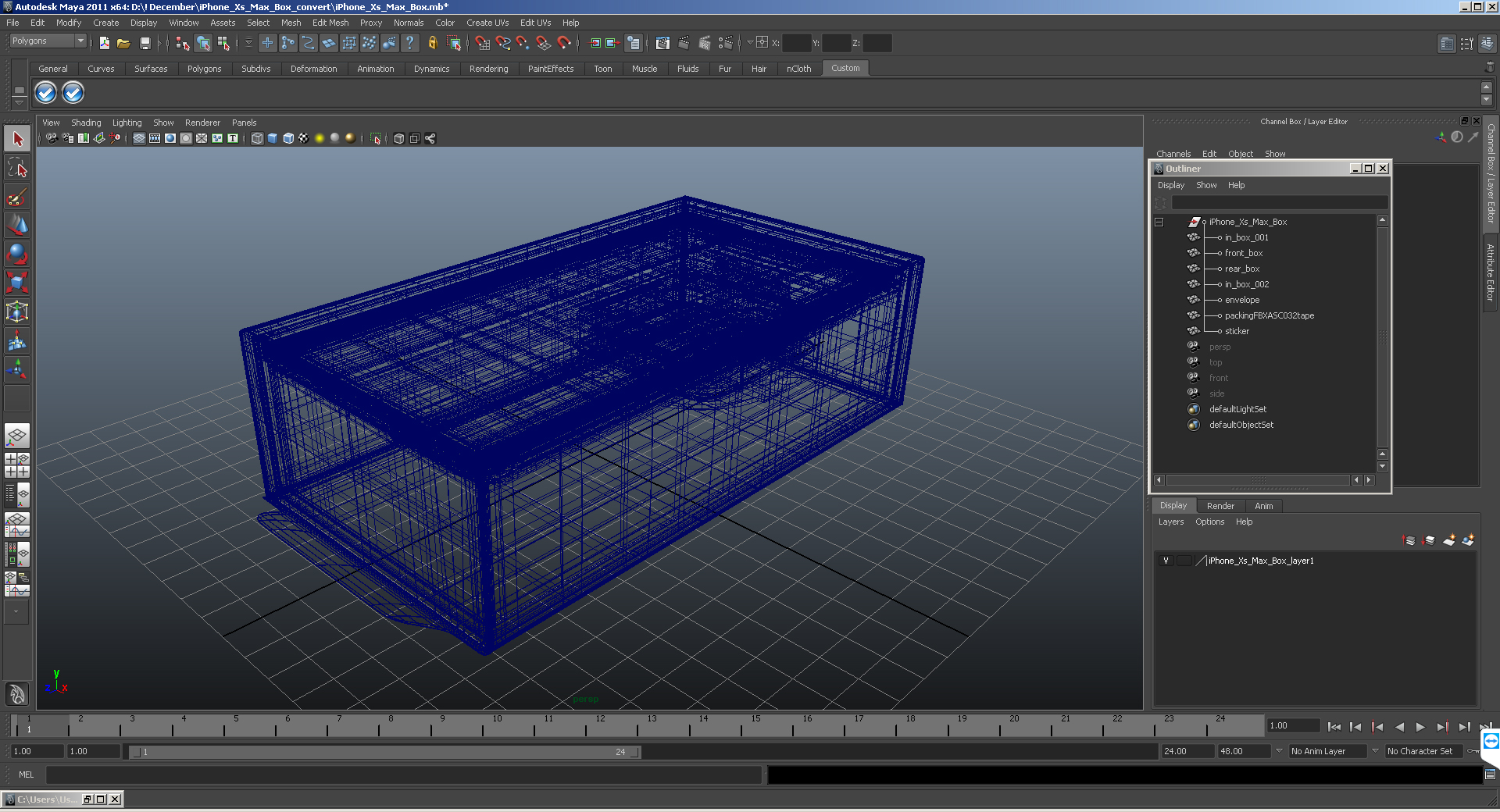Toggle Lock current selection padlock icon

(433, 43)
